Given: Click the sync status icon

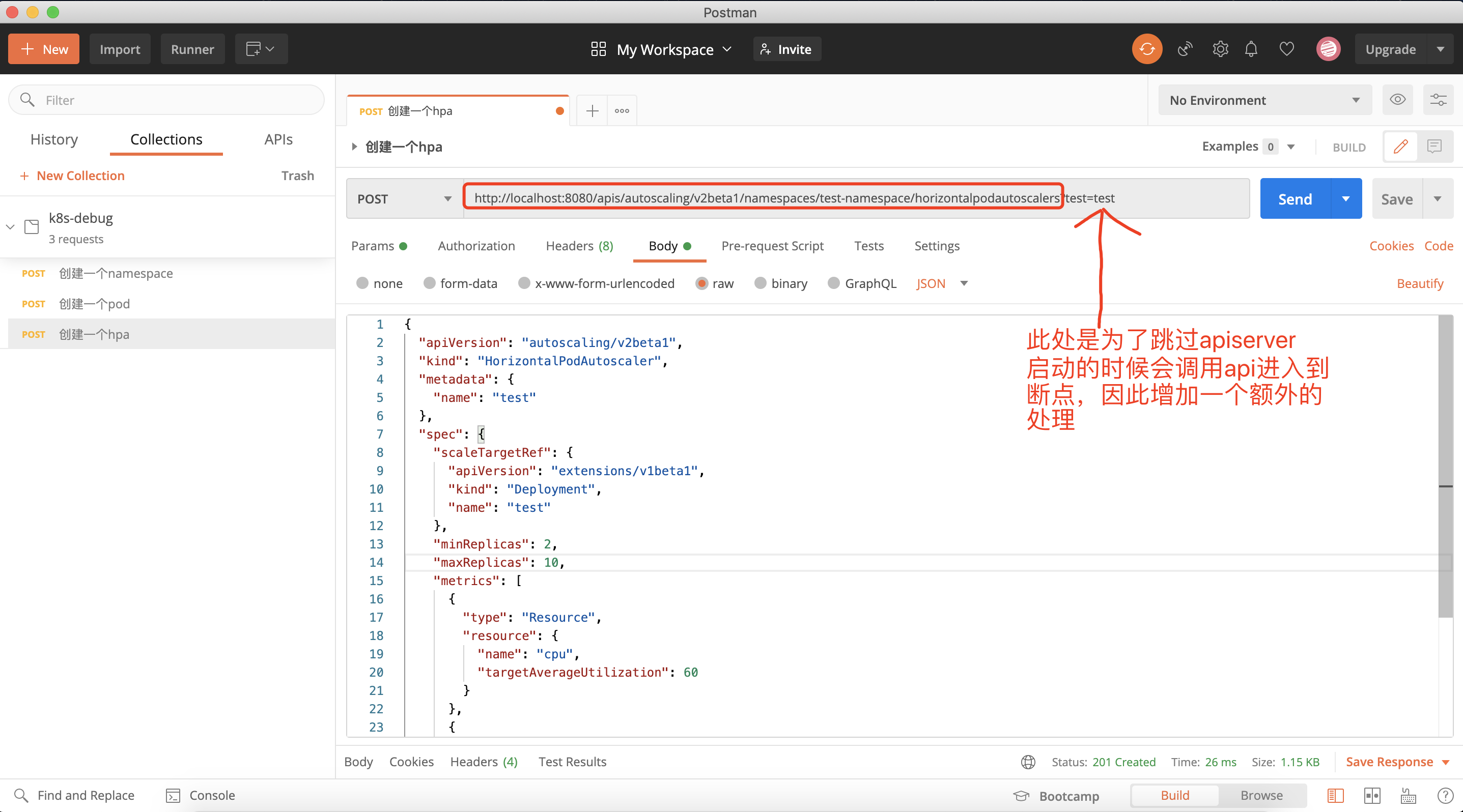Looking at the screenshot, I should click(1147, 49).
